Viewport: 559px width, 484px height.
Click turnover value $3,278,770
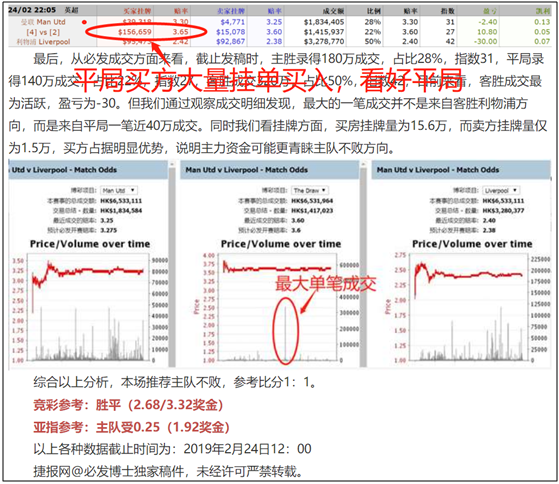[324, 42]
